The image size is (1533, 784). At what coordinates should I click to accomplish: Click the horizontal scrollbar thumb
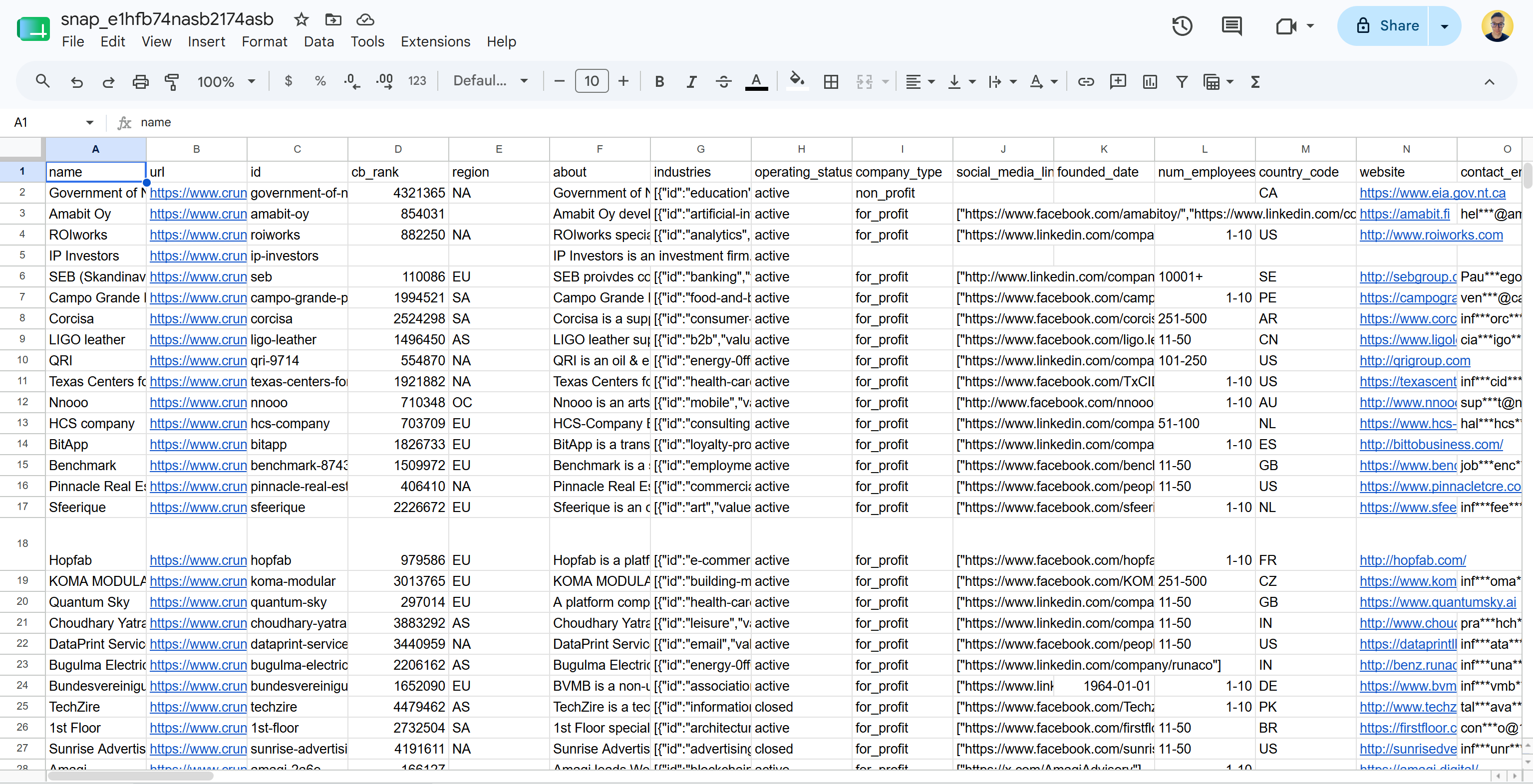(130, 776)
